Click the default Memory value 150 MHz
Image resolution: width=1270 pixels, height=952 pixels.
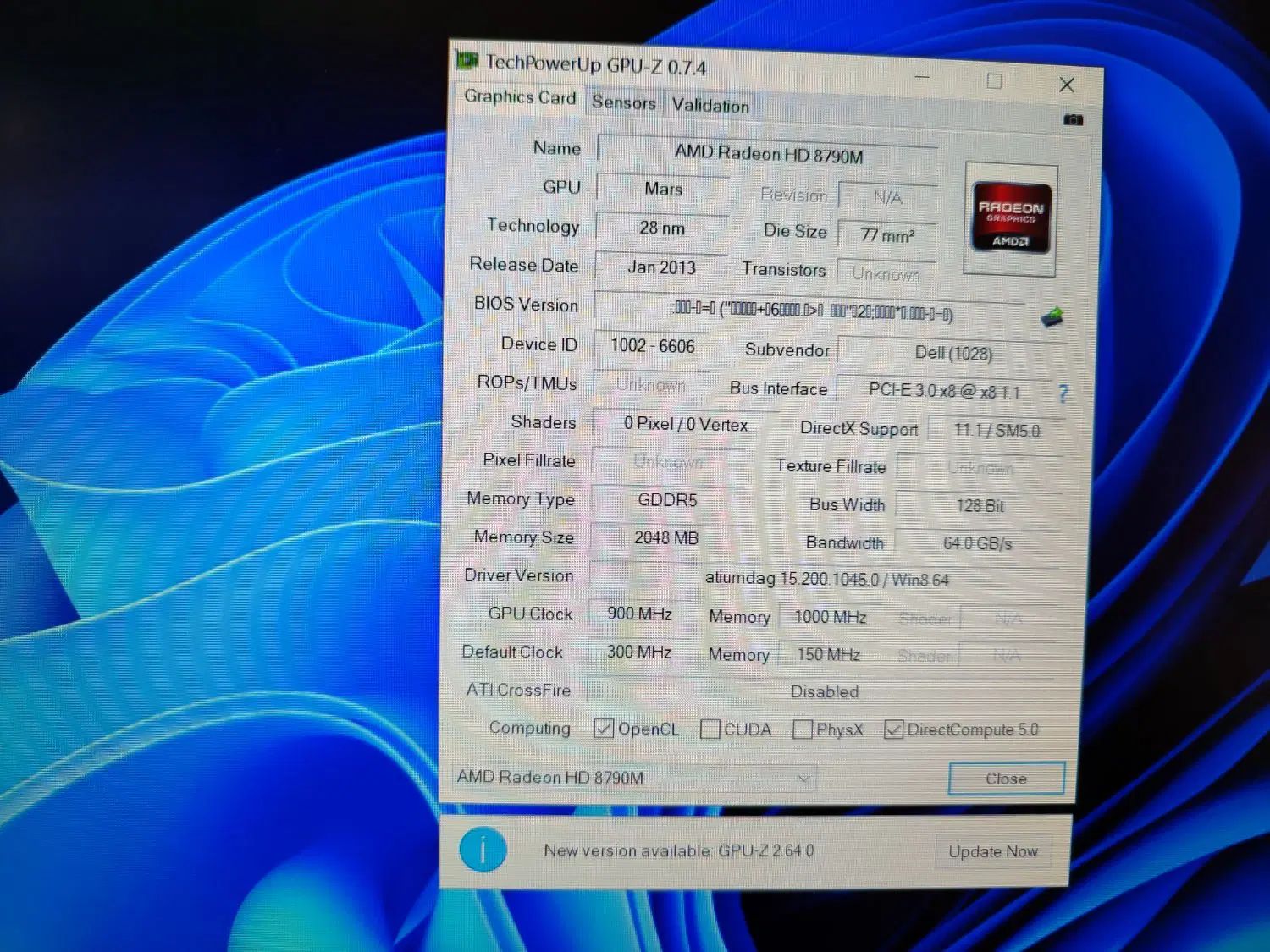click(828, 655)
